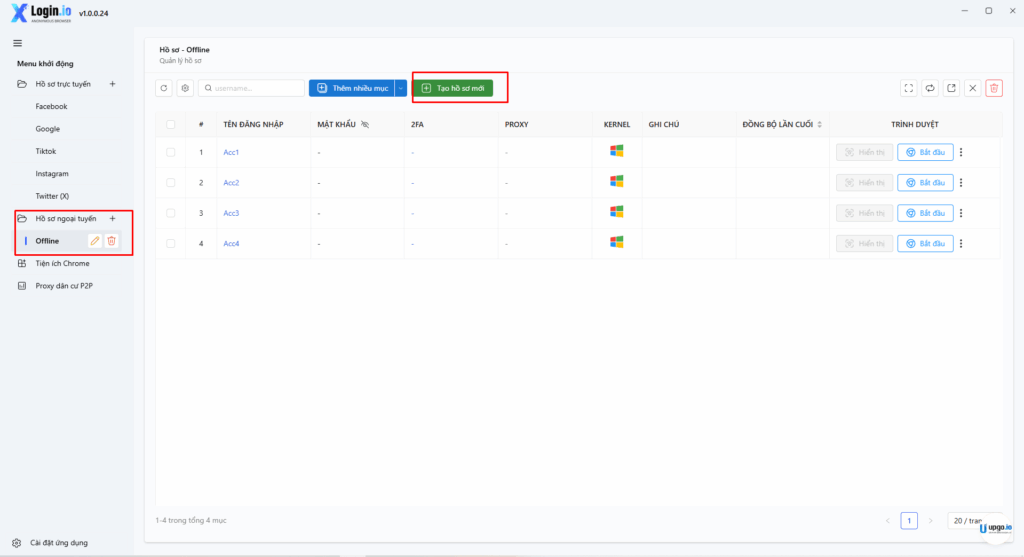This screenshot has height=557, width=1024.
Task: Select the checkbox for Acc2 row
Action: click(171, 182)
